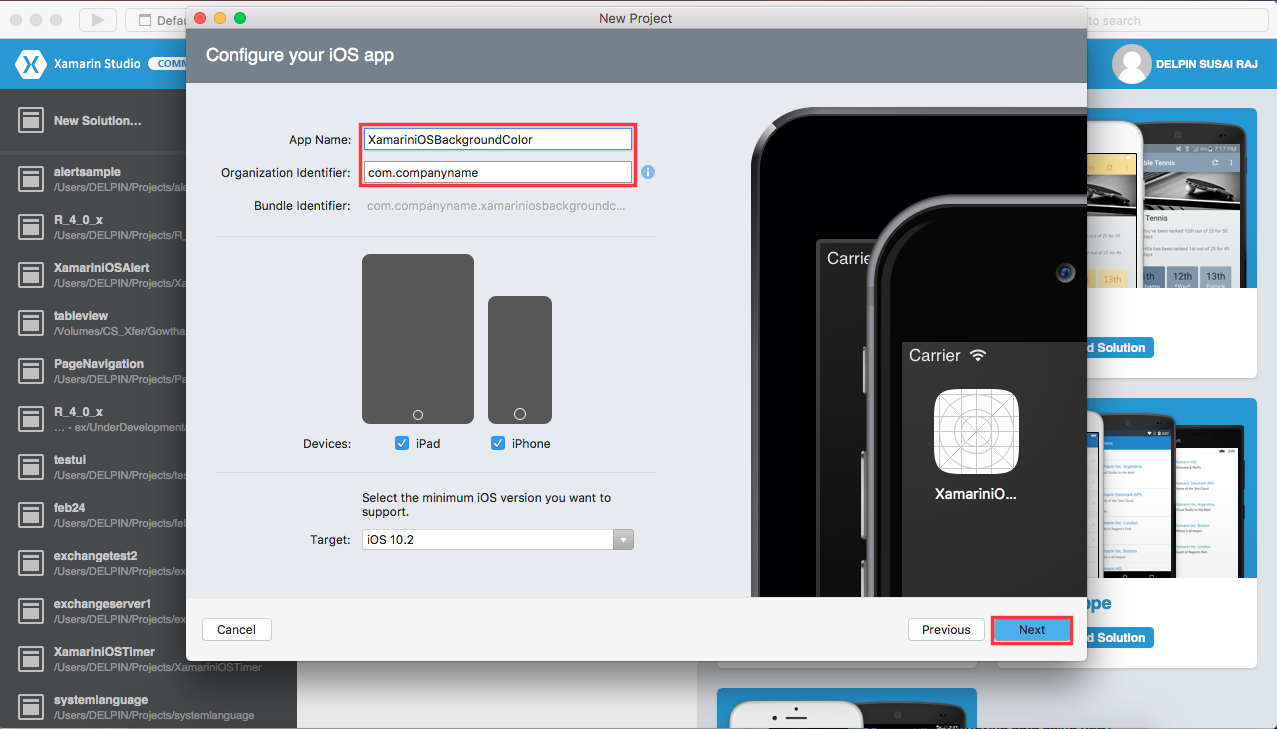Screen dimensions: 1277x729
Task: Click the Organization Identifier field
Action: 497,172
